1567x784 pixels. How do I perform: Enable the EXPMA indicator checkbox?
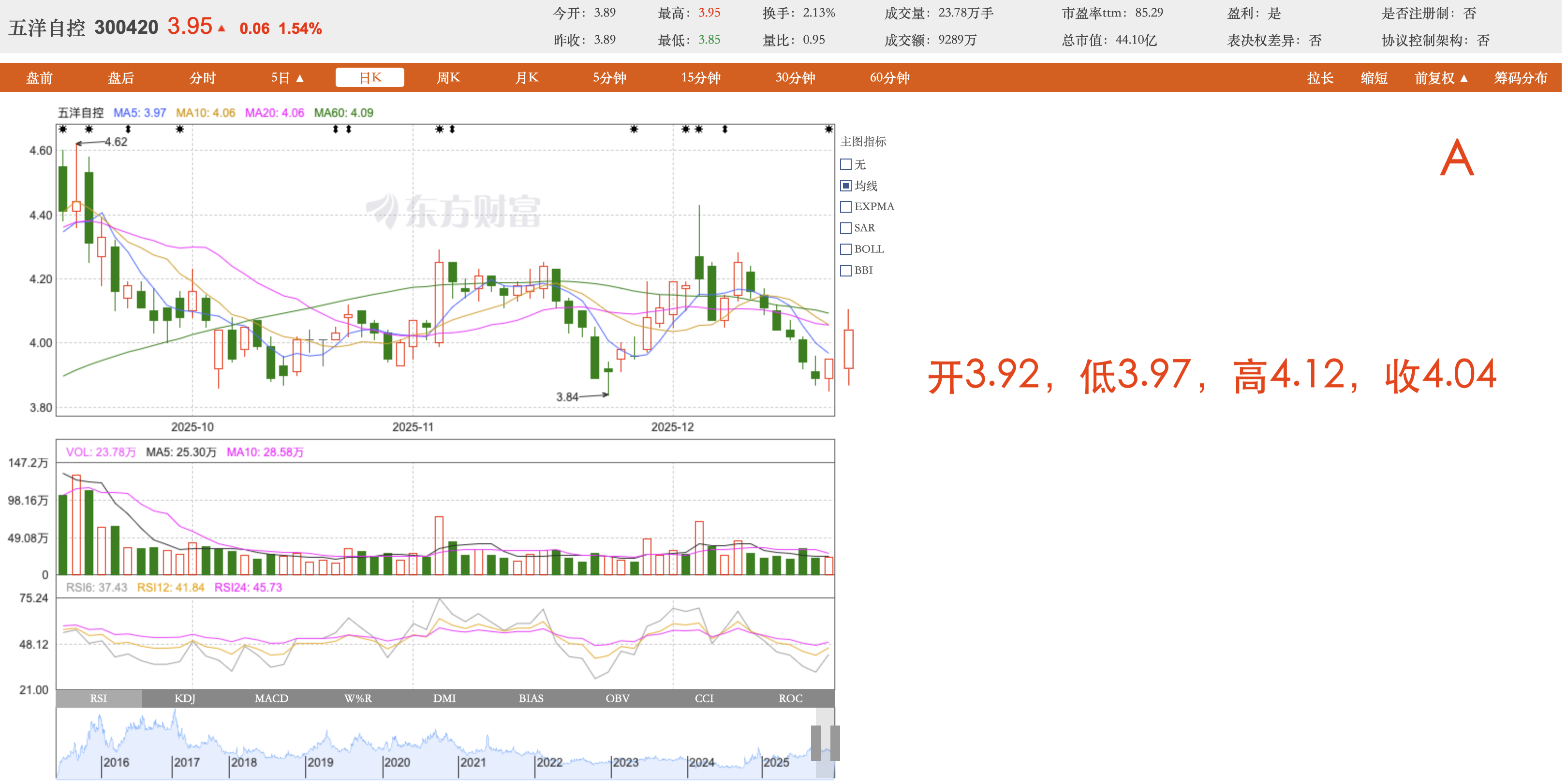[x=845, y=207]
